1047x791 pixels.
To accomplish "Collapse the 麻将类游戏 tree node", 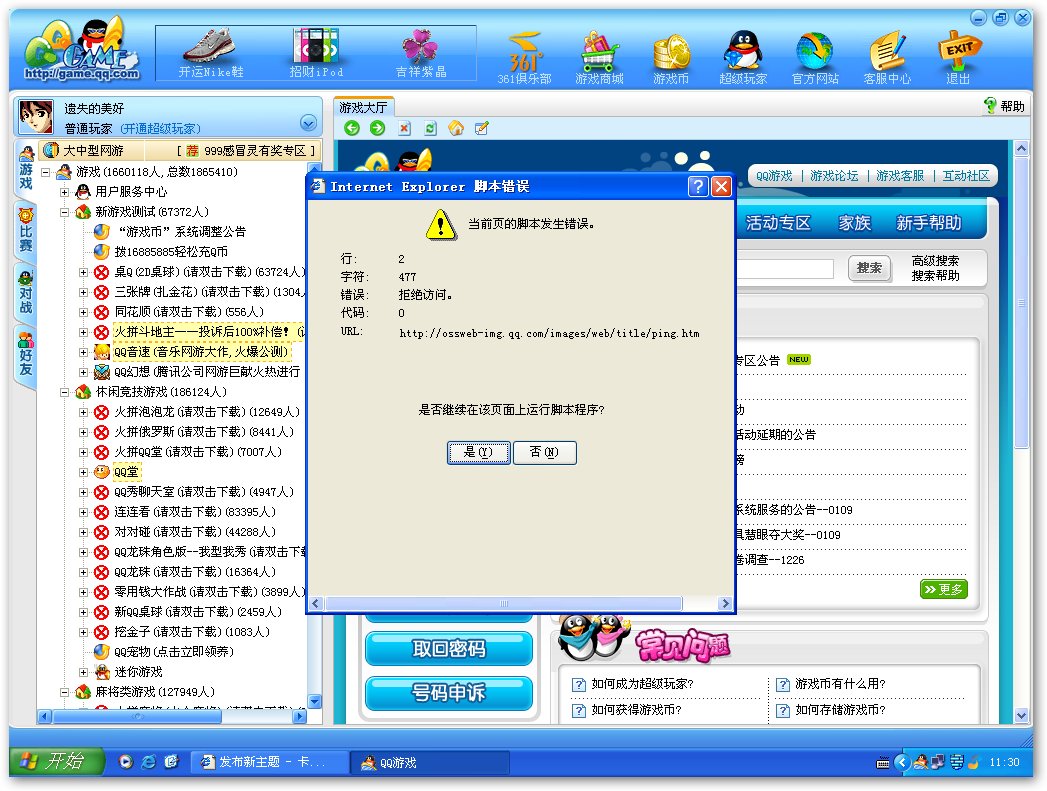I will [64, 692].
